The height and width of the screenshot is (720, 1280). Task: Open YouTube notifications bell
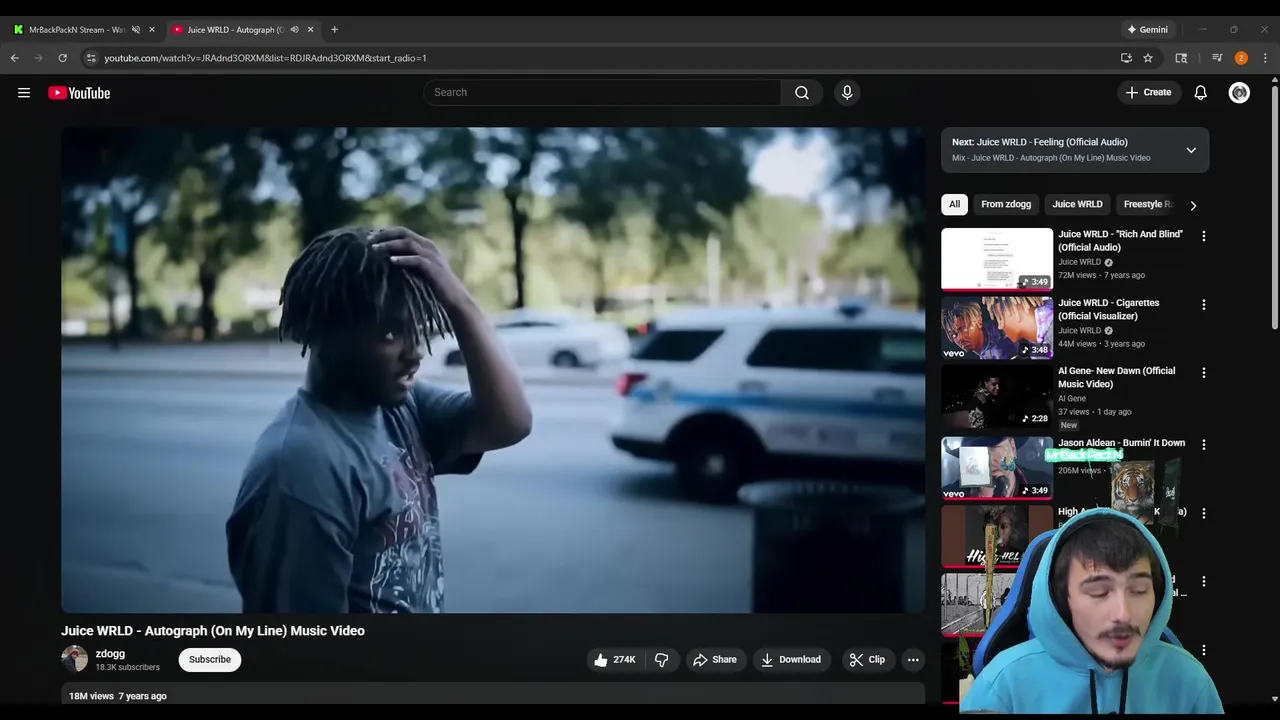pyautogui.click(x=1200, y=93)
